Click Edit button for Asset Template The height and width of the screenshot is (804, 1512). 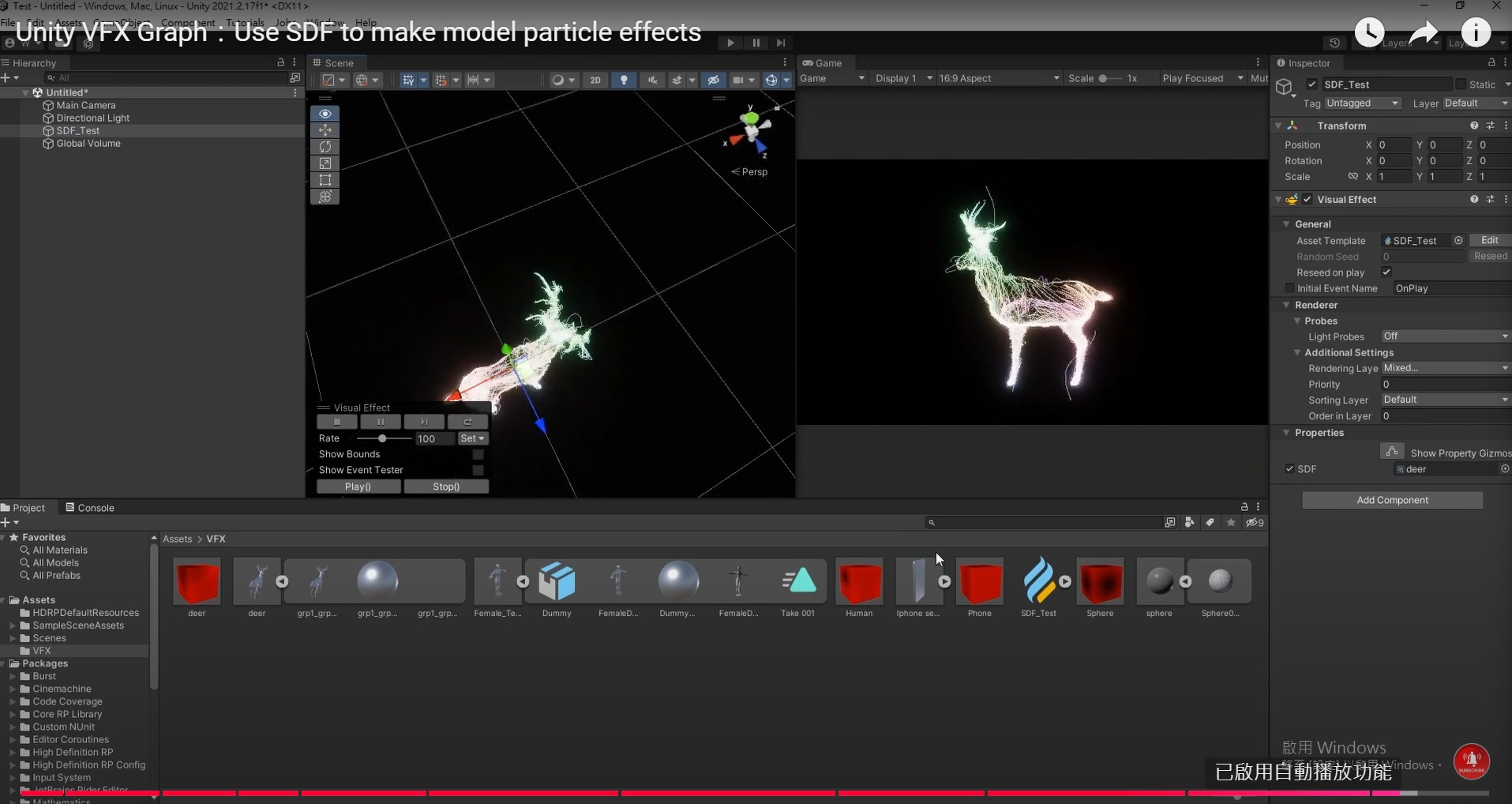point(1489,240)
